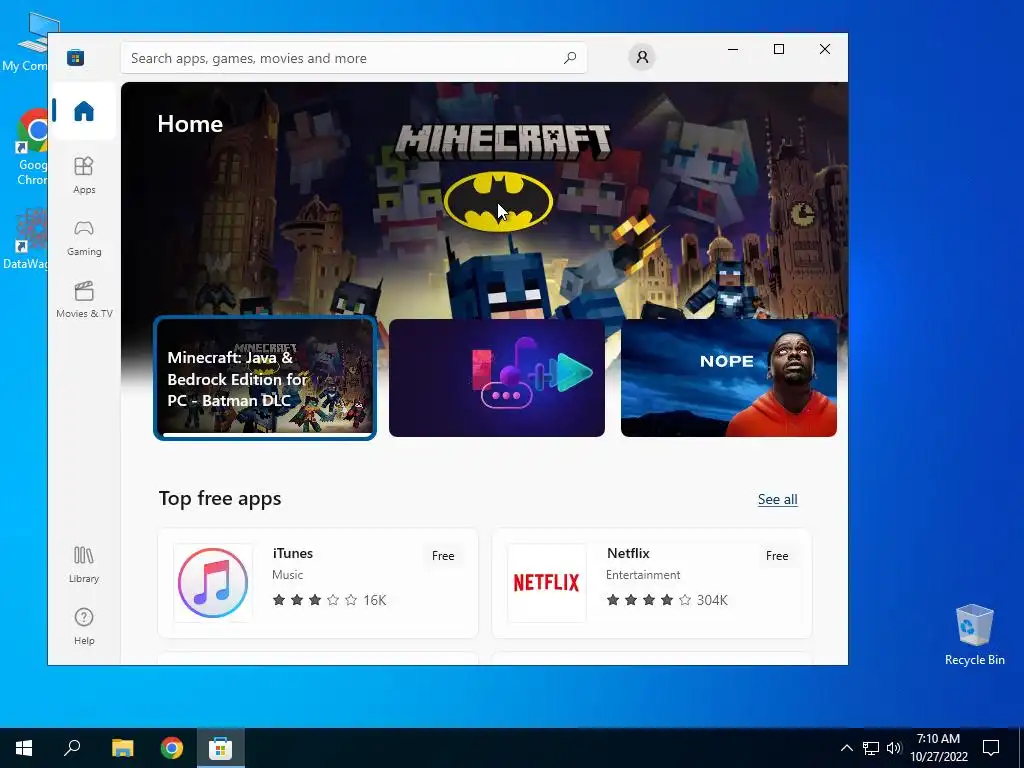
Task: Open the Apps section in sidebar
Action: tap(84, 175)
